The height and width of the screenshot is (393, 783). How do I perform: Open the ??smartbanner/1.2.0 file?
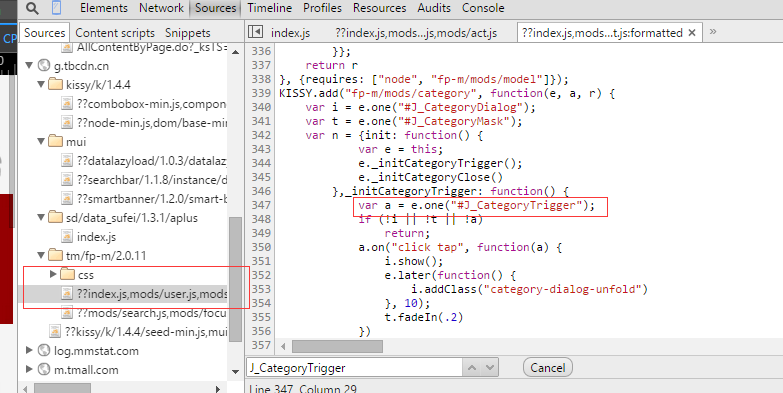pos(152,199)
